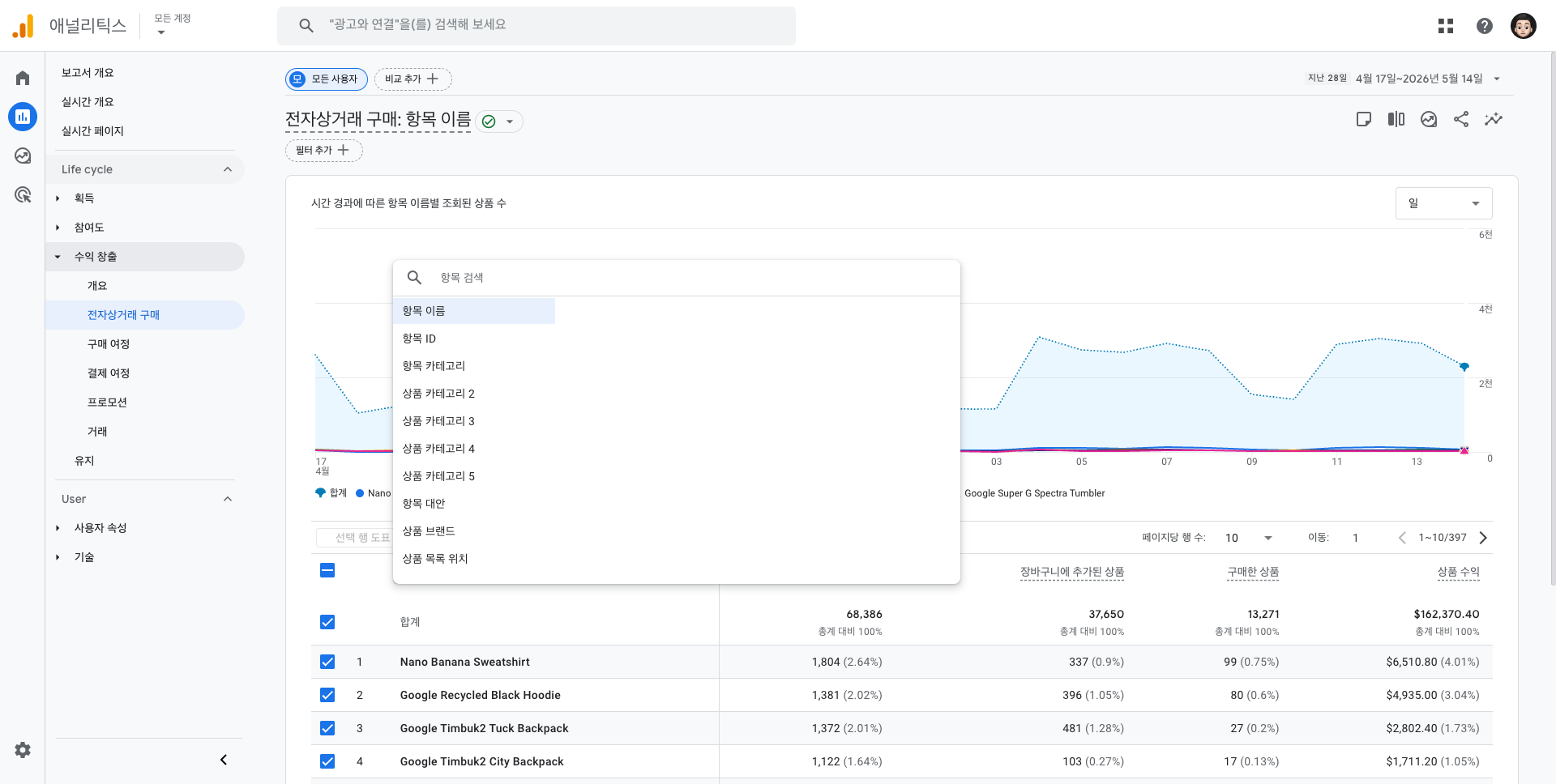Screen dimensions: 1556x784
Task: Open 결제 여정 report
Action: (109, 373)
